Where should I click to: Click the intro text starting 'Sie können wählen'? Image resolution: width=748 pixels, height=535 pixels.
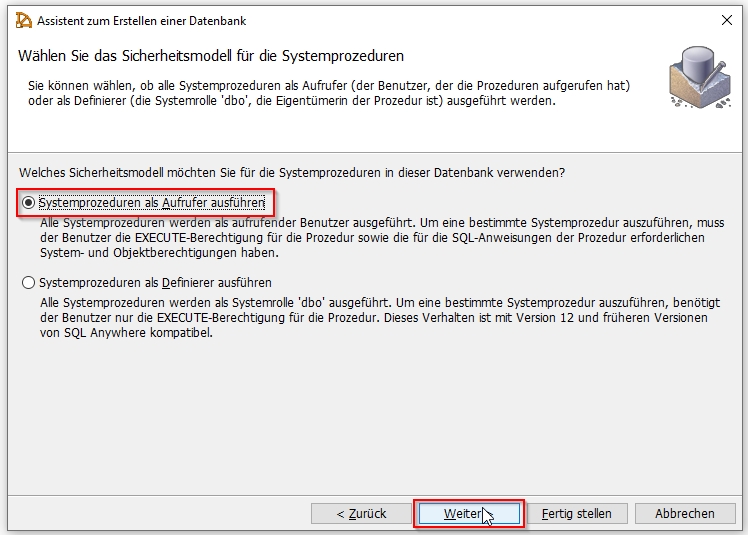coord(329,93)
